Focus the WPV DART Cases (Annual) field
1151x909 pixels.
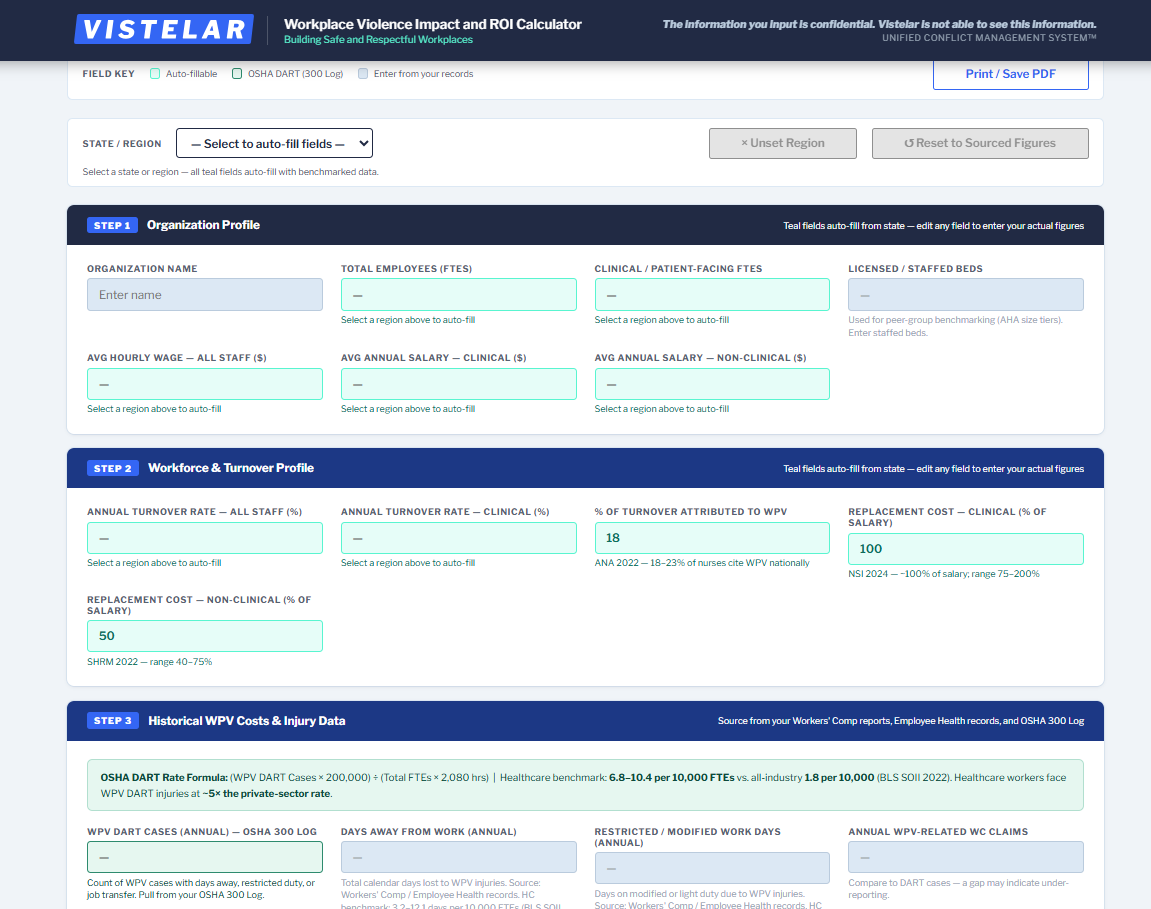click(205, 857)
